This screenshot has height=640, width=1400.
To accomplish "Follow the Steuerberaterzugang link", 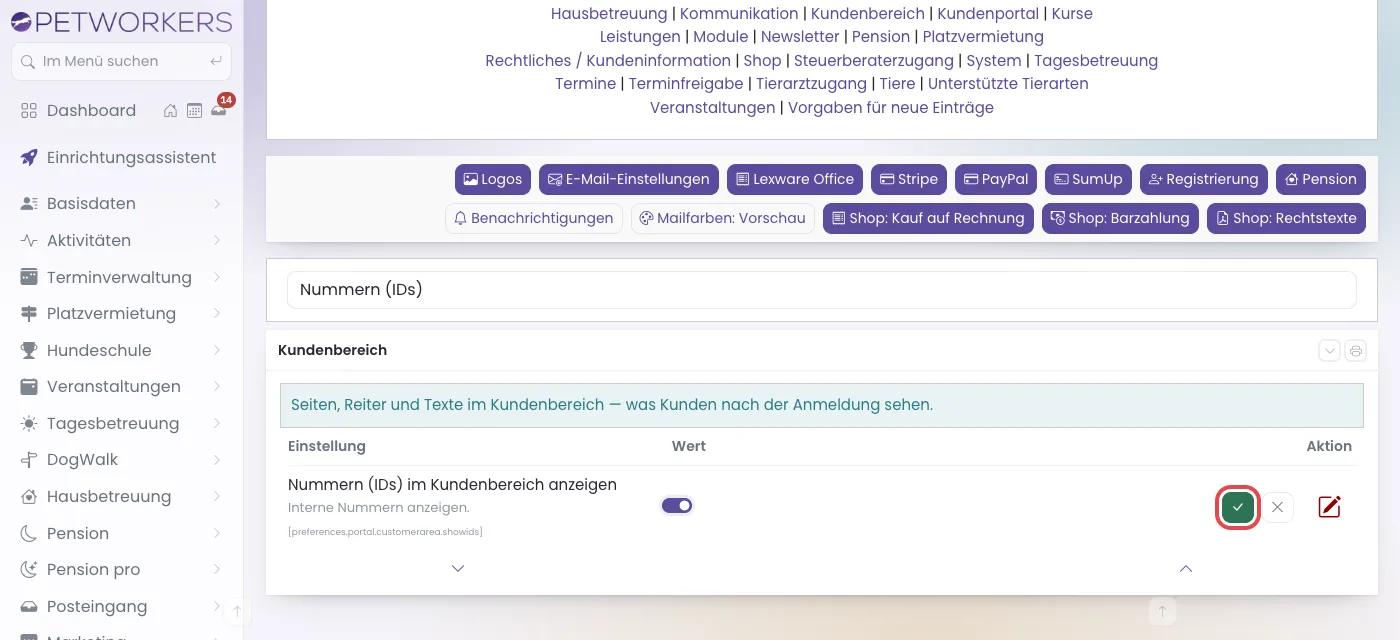I will 874,60.
